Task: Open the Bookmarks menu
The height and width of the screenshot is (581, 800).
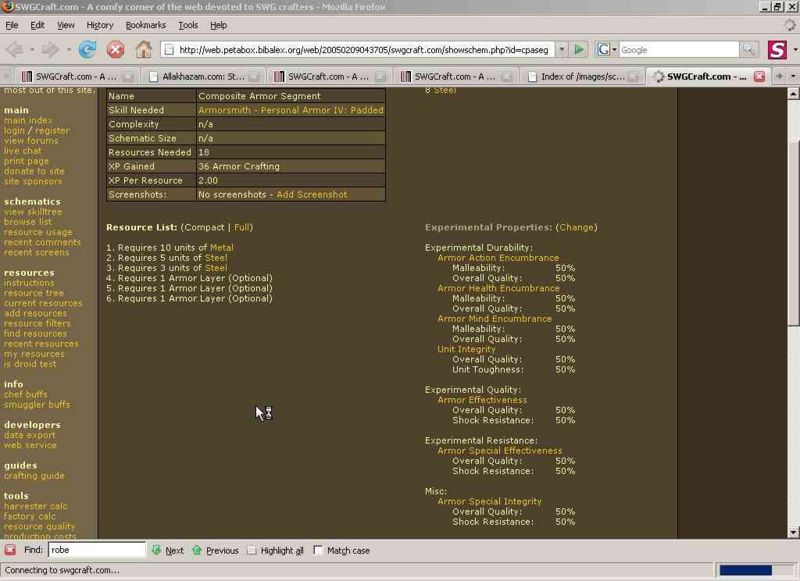Action: pos(146,25)
